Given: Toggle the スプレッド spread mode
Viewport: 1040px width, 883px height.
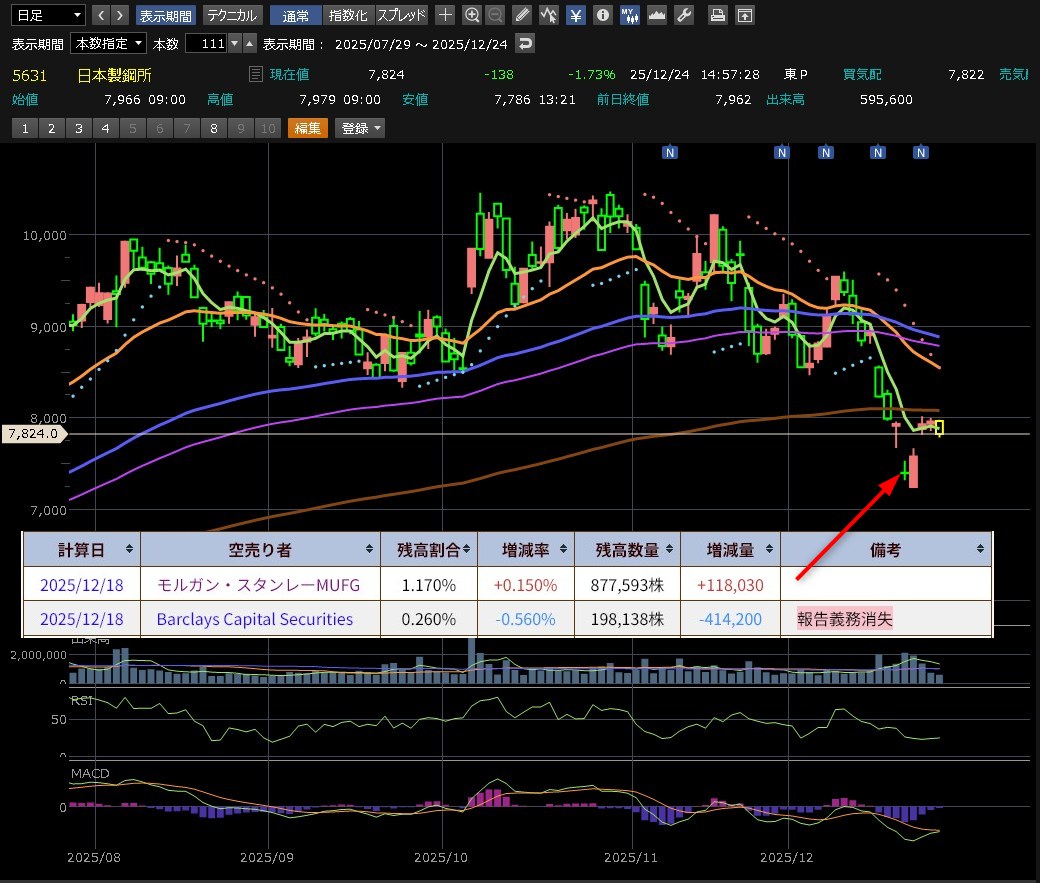Looking at the screenshot, I should point(402,15).
